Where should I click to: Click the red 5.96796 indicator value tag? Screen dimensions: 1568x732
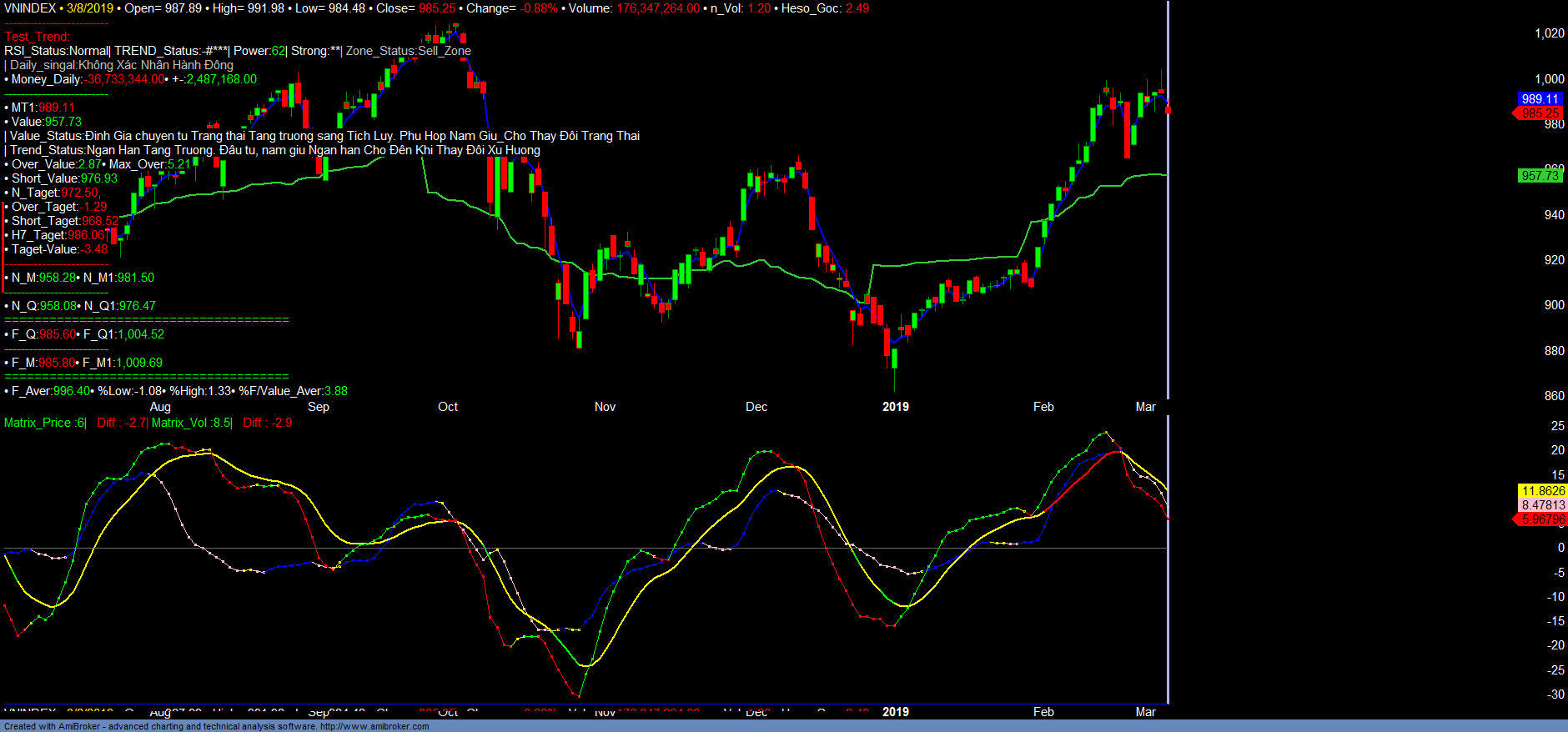coord(1542,519)
